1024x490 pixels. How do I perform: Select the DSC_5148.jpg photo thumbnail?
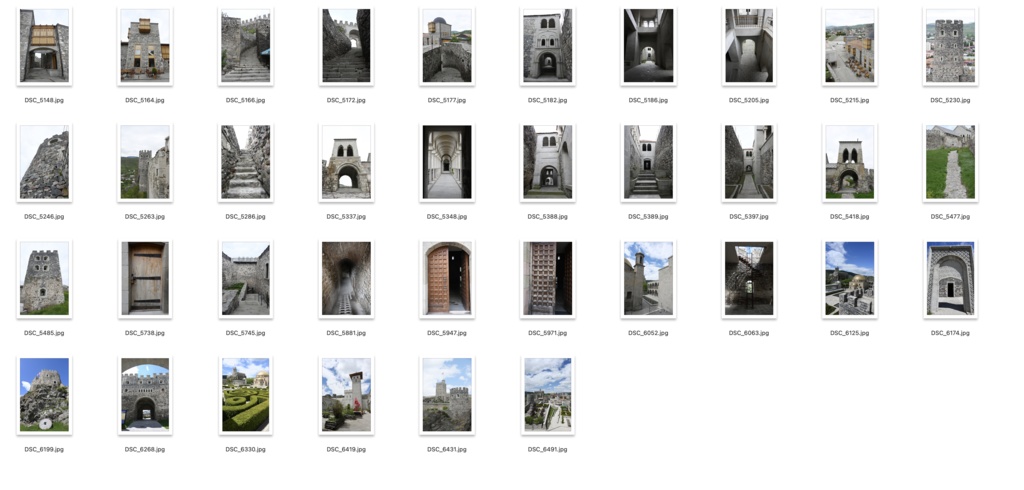[44, 46]
